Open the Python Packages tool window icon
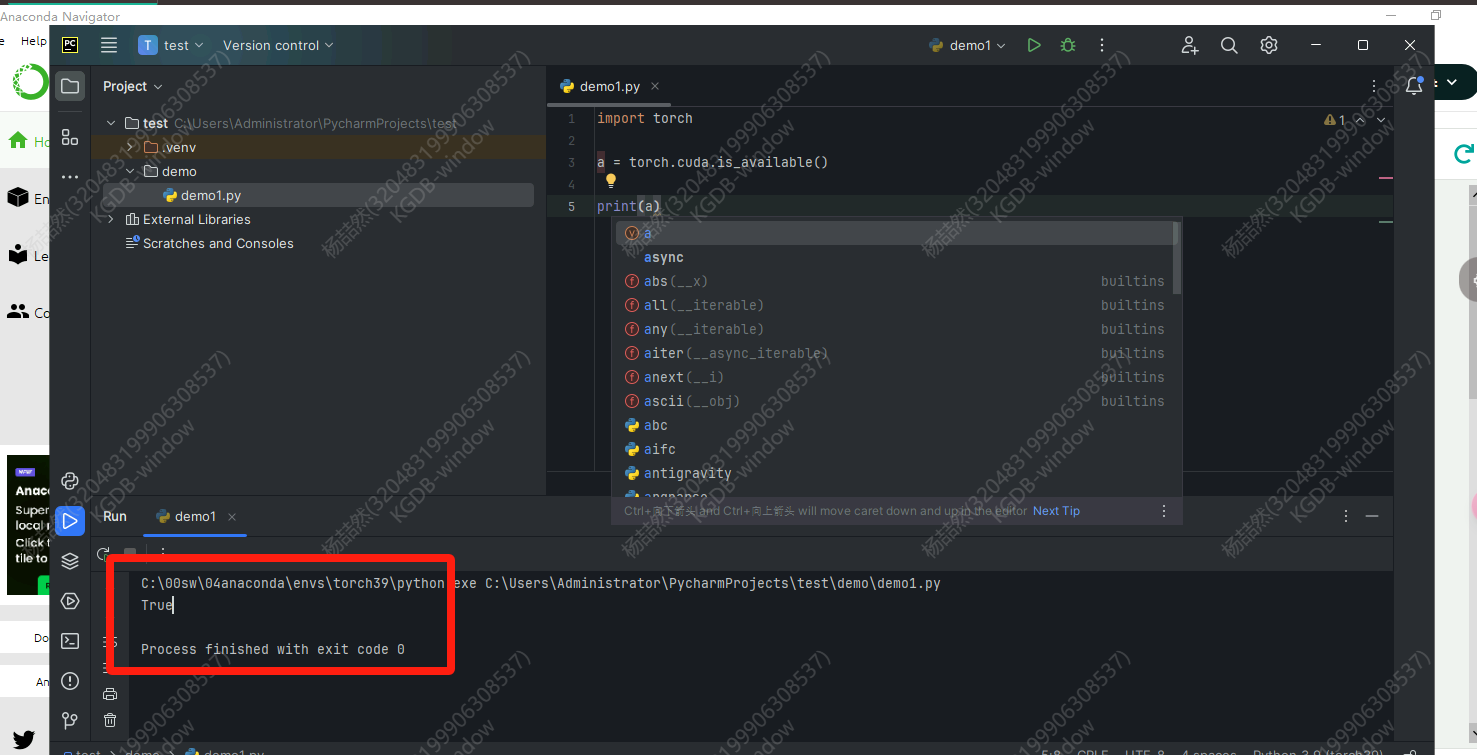The image size is (1477, 755). pyautogui.click(x=70, y=481)
